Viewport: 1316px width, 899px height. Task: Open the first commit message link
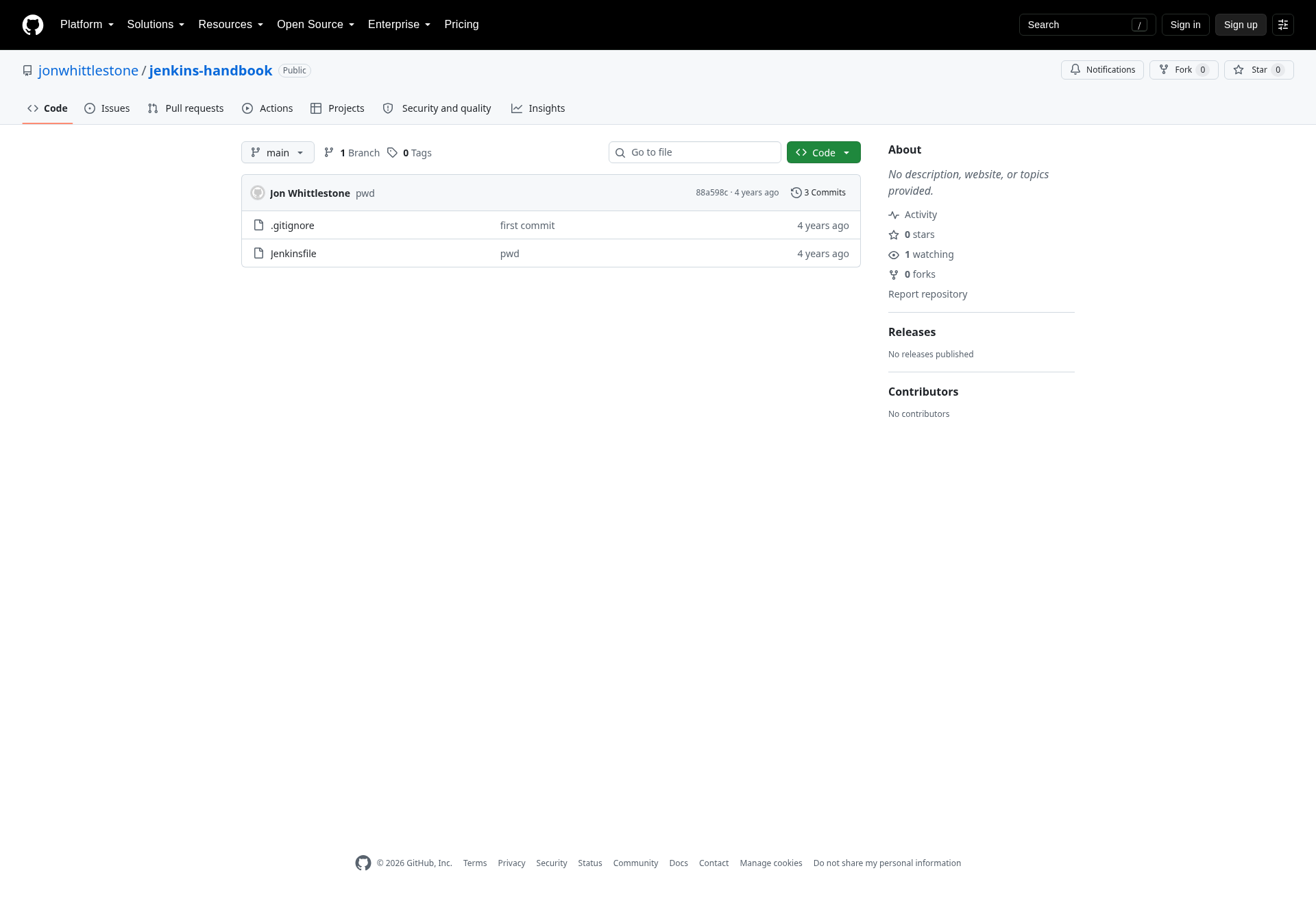527,226
